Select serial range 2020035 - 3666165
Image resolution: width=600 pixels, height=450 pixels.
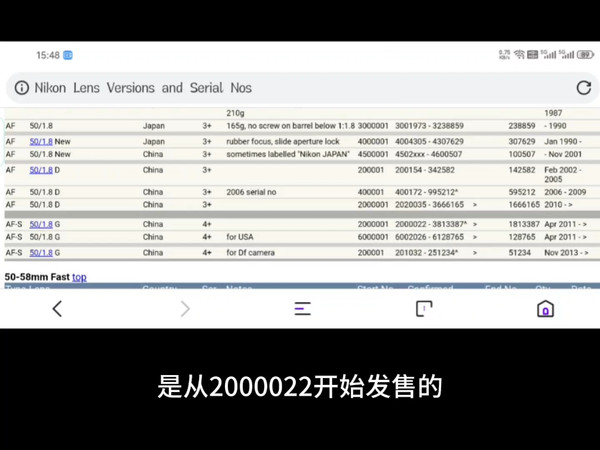[429, 205]
